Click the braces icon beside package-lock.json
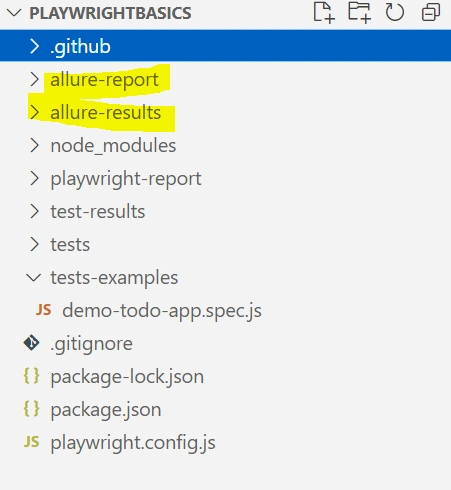Image resolution: width=451 pixels, height=490 pixels. pyautogui.click(x=31, y=376)
